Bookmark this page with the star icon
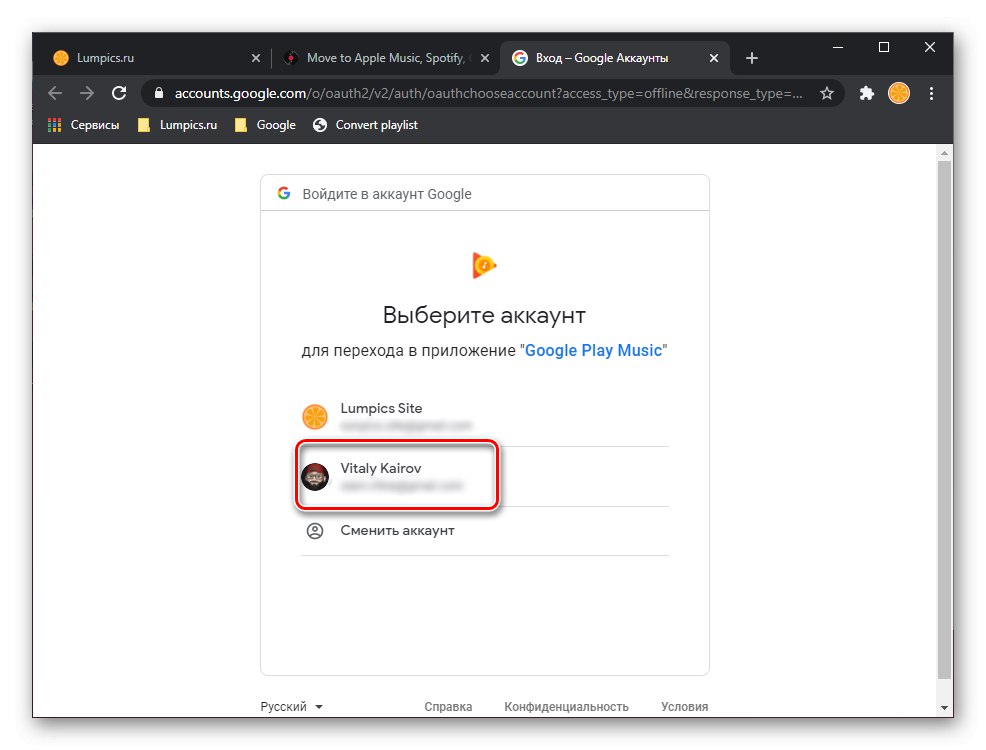The height and width of the screenshot is (750, 986). pyautogui.click(x=826, y=94)
